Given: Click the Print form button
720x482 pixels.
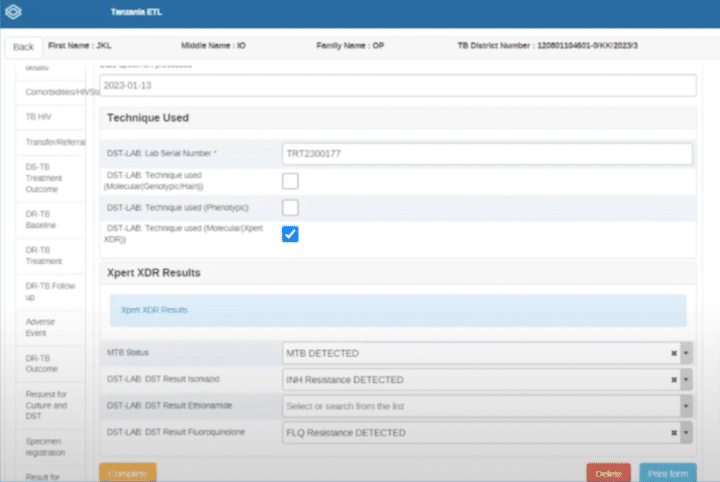Looking at the screenshot, I should 667,473.
